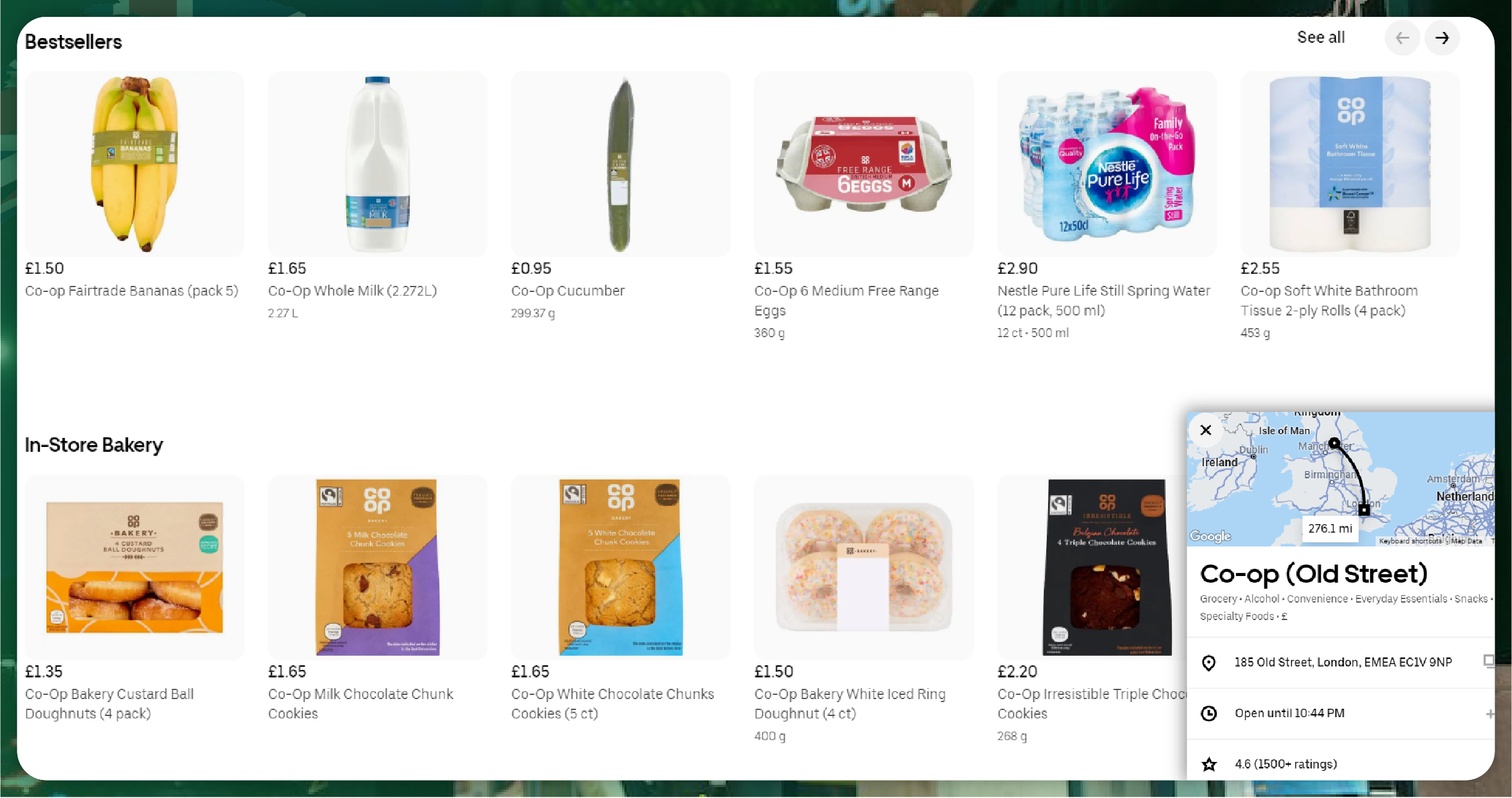Copy the store address with copy icon

point(1488,662)
